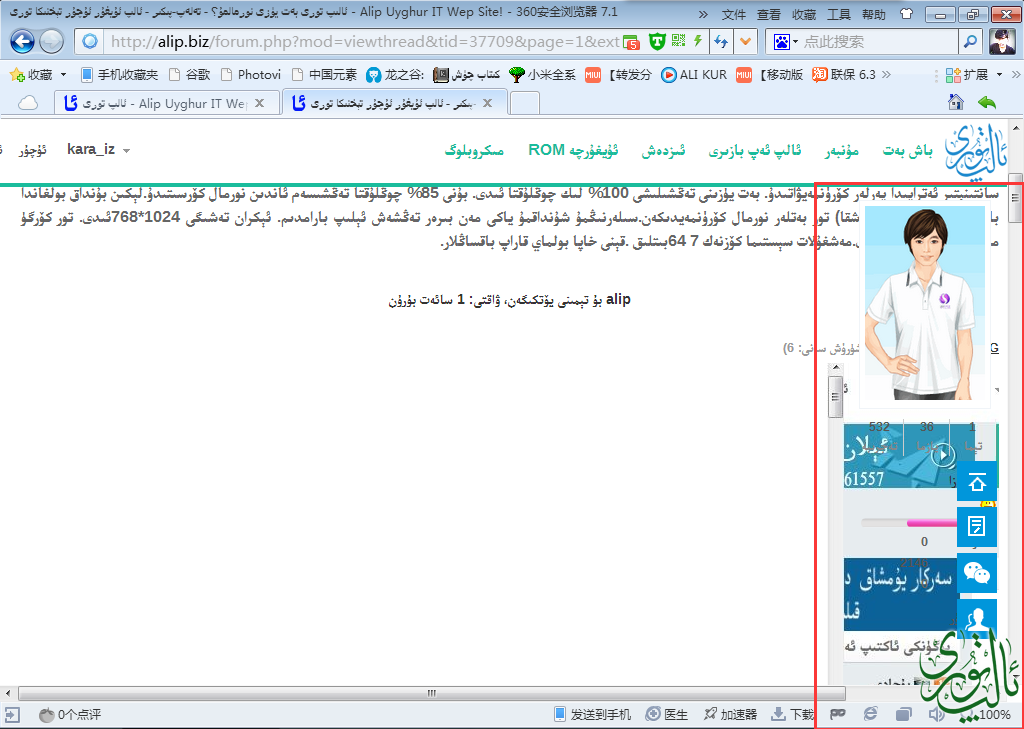Open the ئىزدەش search navigation link

click(x=663, y=151)
